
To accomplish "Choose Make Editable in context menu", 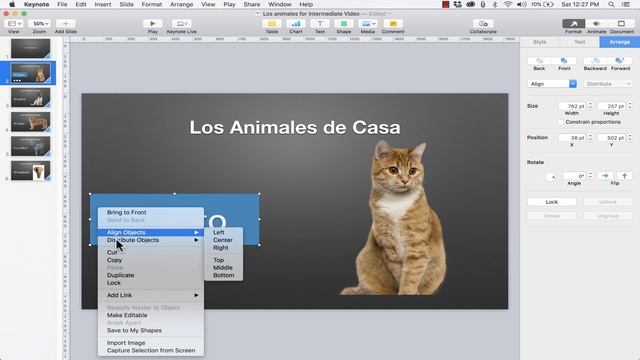I will pyautogui.click(x=151, y=316).
